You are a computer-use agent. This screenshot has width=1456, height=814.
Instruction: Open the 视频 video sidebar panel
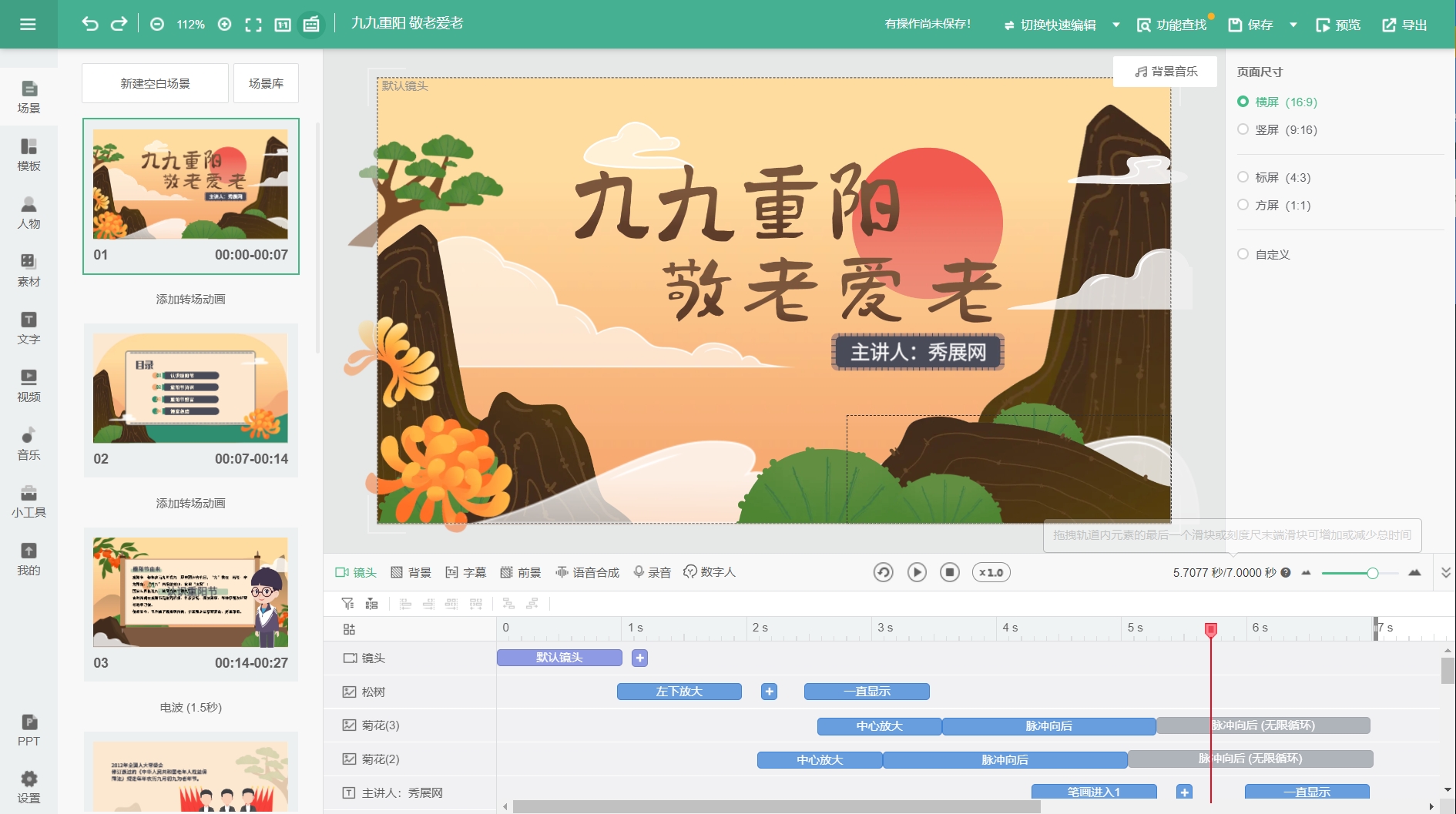click(x=29, y=386)
